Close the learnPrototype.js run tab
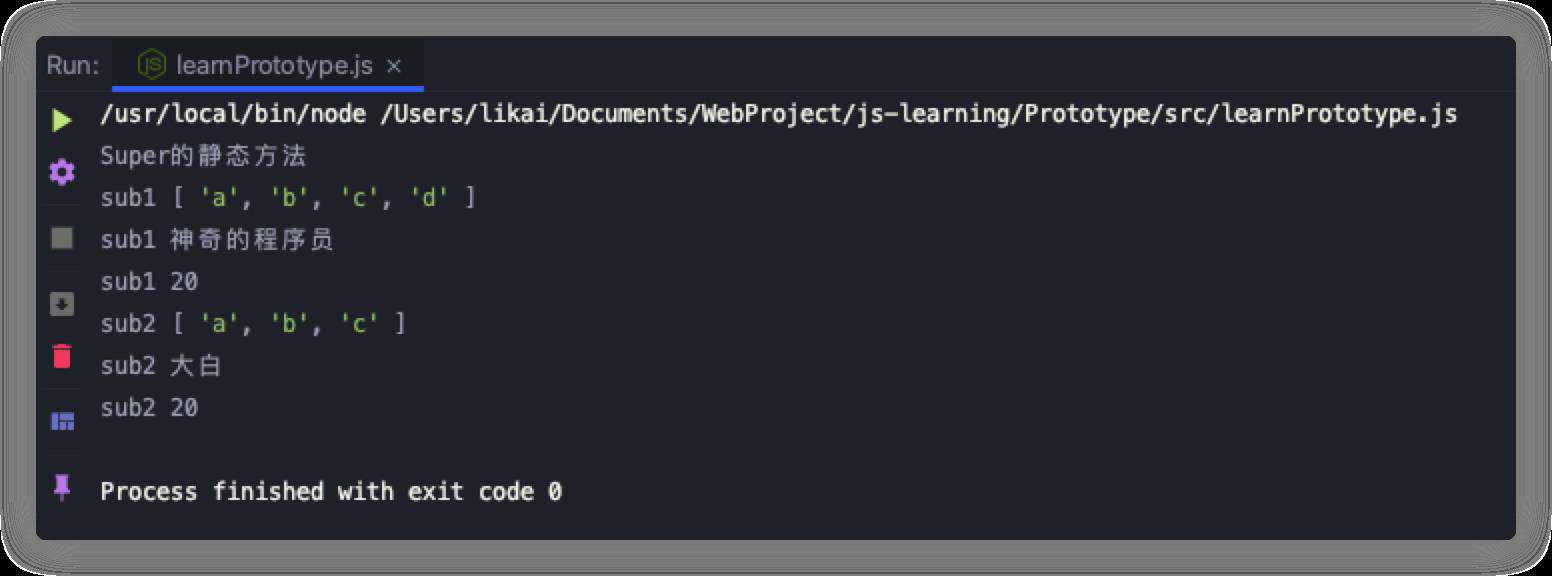Viewport: 1552px width, 576px height. 394,66
